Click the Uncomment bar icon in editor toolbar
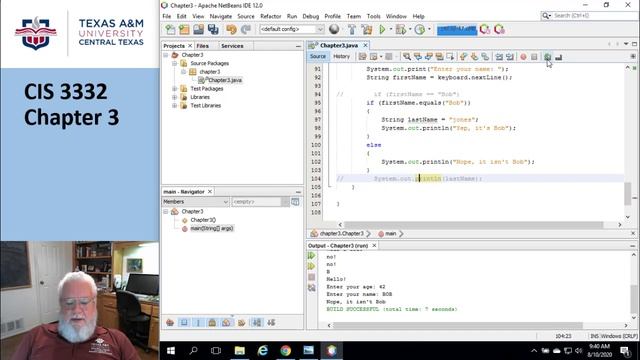This screenshot has width=640, height=360. [558, 57]
